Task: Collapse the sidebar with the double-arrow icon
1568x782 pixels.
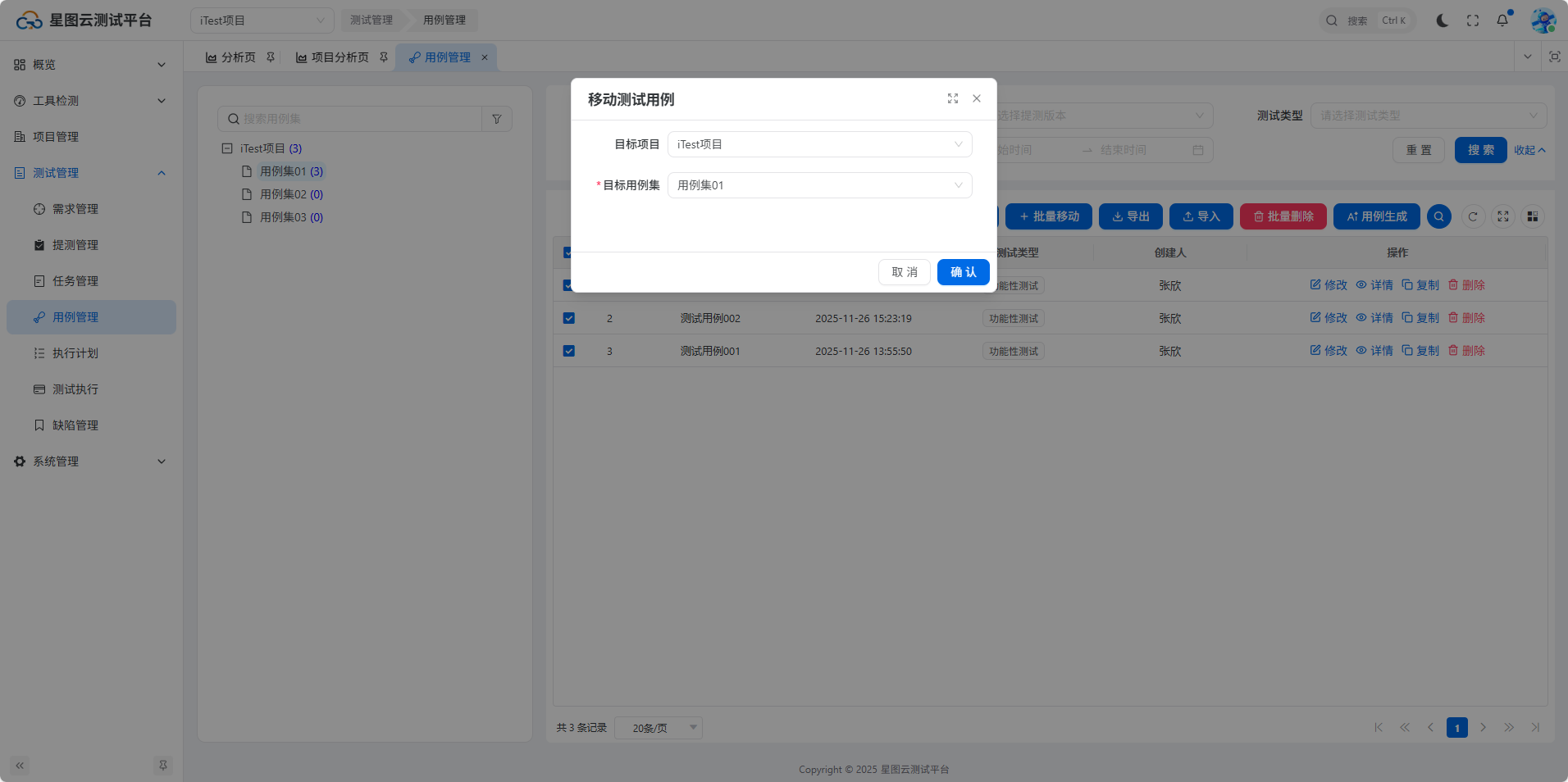Action: (20, 766)
